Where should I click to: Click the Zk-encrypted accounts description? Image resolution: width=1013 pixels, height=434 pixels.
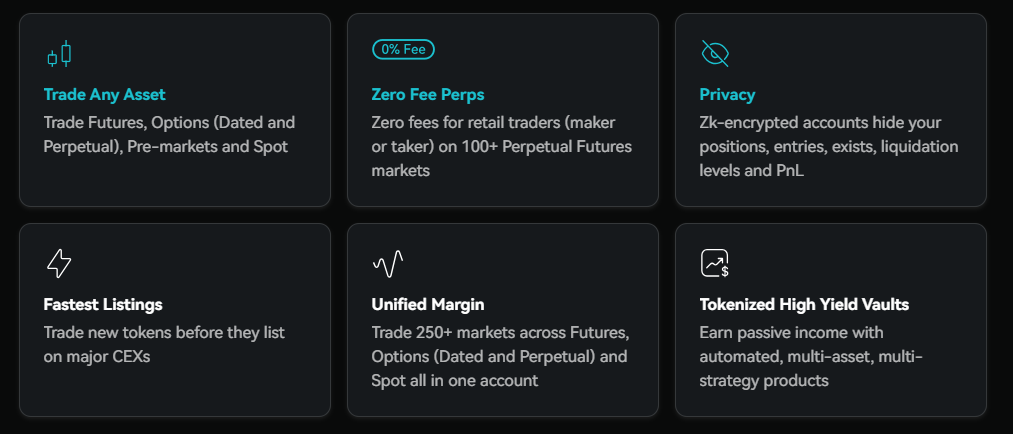(x=828, y=146)
